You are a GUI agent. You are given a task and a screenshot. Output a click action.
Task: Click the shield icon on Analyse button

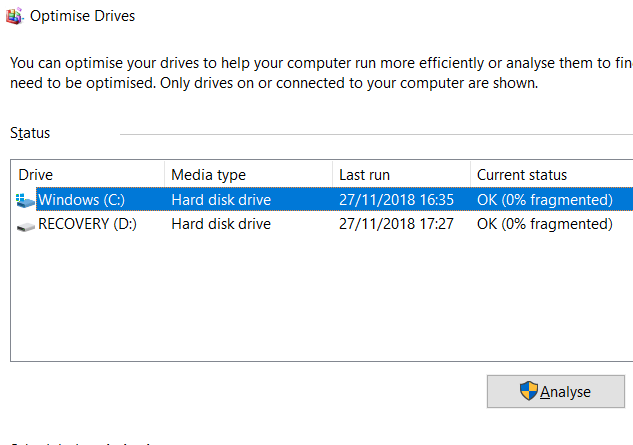coord(529,391)
